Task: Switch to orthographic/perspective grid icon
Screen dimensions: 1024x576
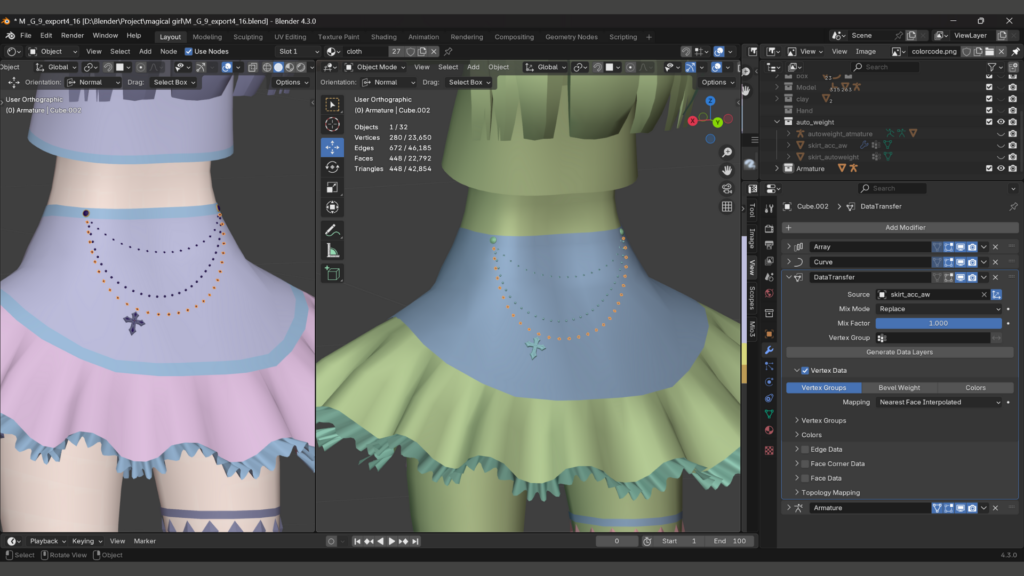Action: click(727, 207)
